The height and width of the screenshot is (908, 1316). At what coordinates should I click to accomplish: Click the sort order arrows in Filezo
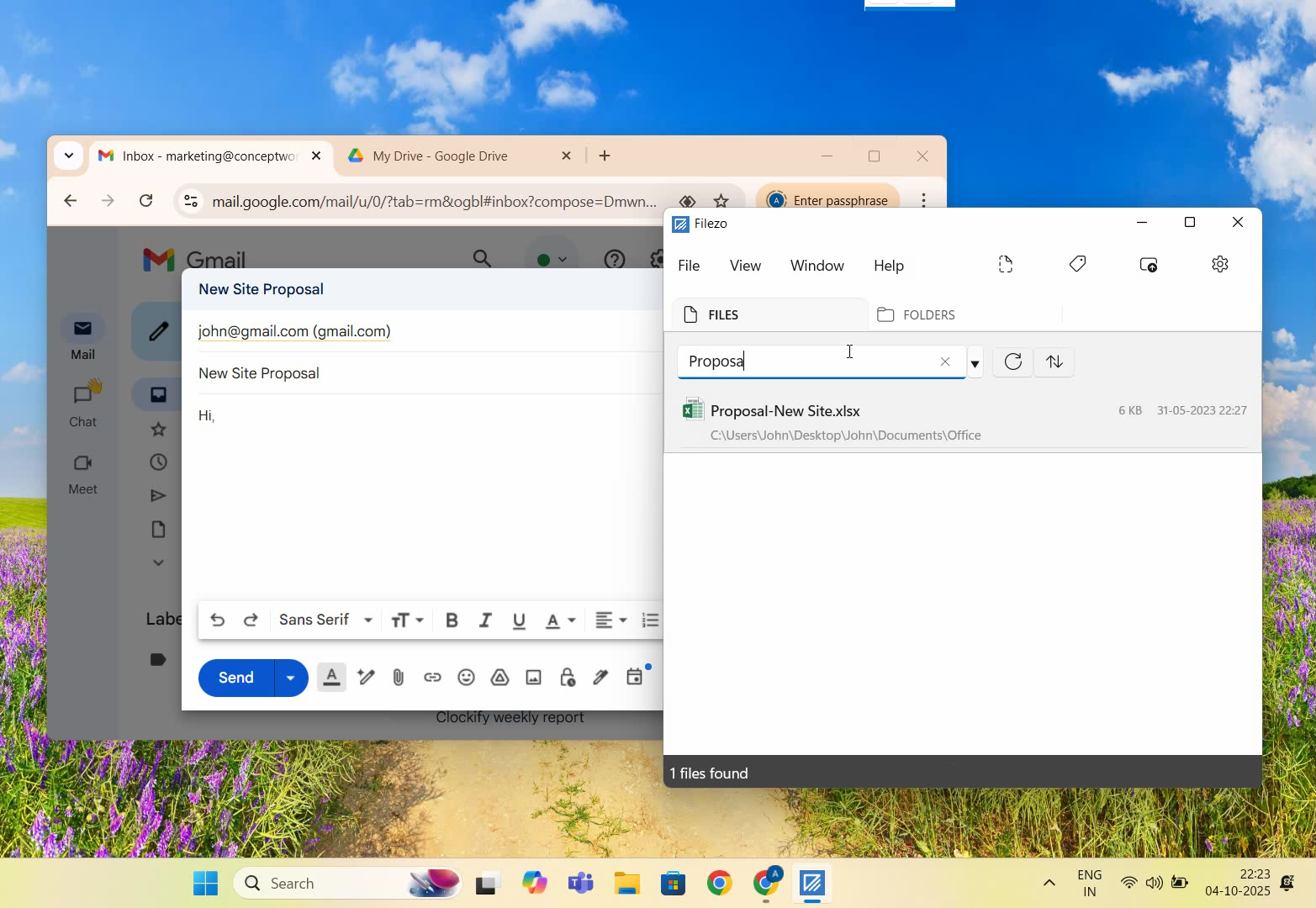1054,362
